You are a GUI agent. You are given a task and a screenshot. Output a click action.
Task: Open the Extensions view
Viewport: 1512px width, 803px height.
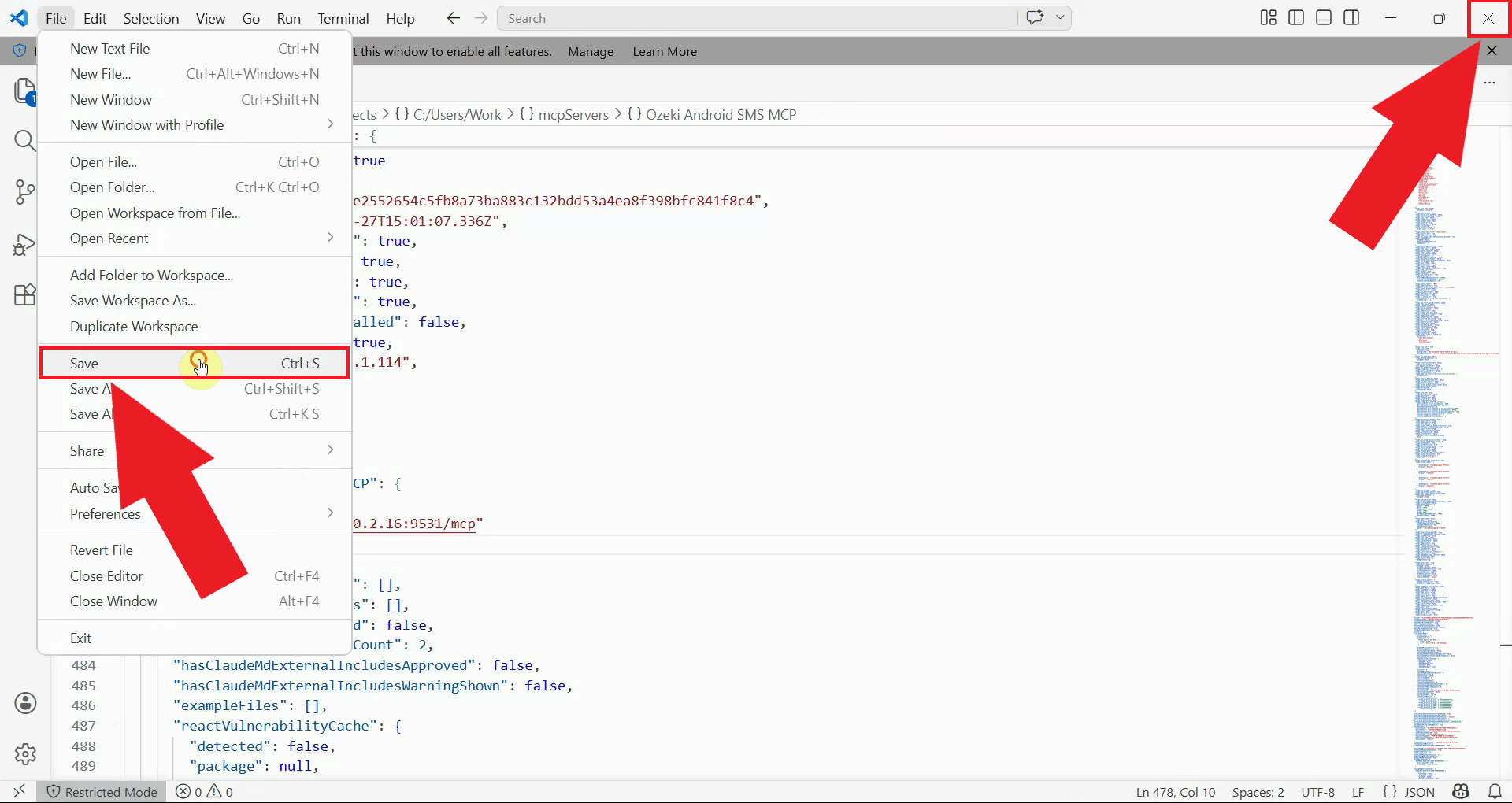pyautogui.click(x=25, y=294)
